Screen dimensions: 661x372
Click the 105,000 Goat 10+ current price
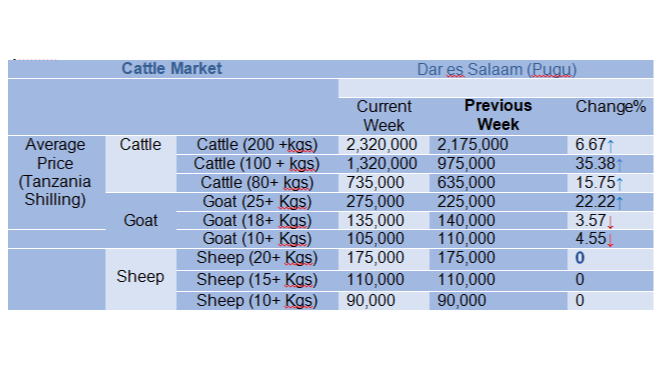pyautogui.click(x=375, y=239)
